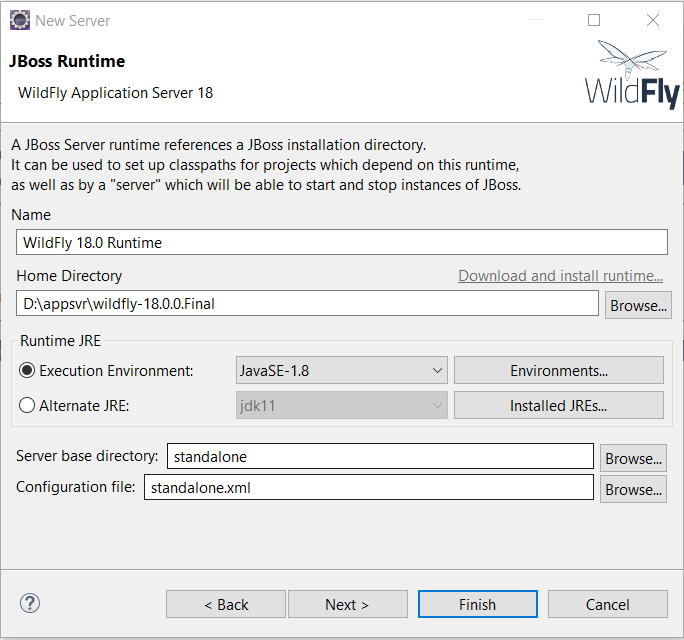The width and height of the screenshot is (684, 640).
Task: Select the Alternate JRE radio button
Action: pos(27,405)
